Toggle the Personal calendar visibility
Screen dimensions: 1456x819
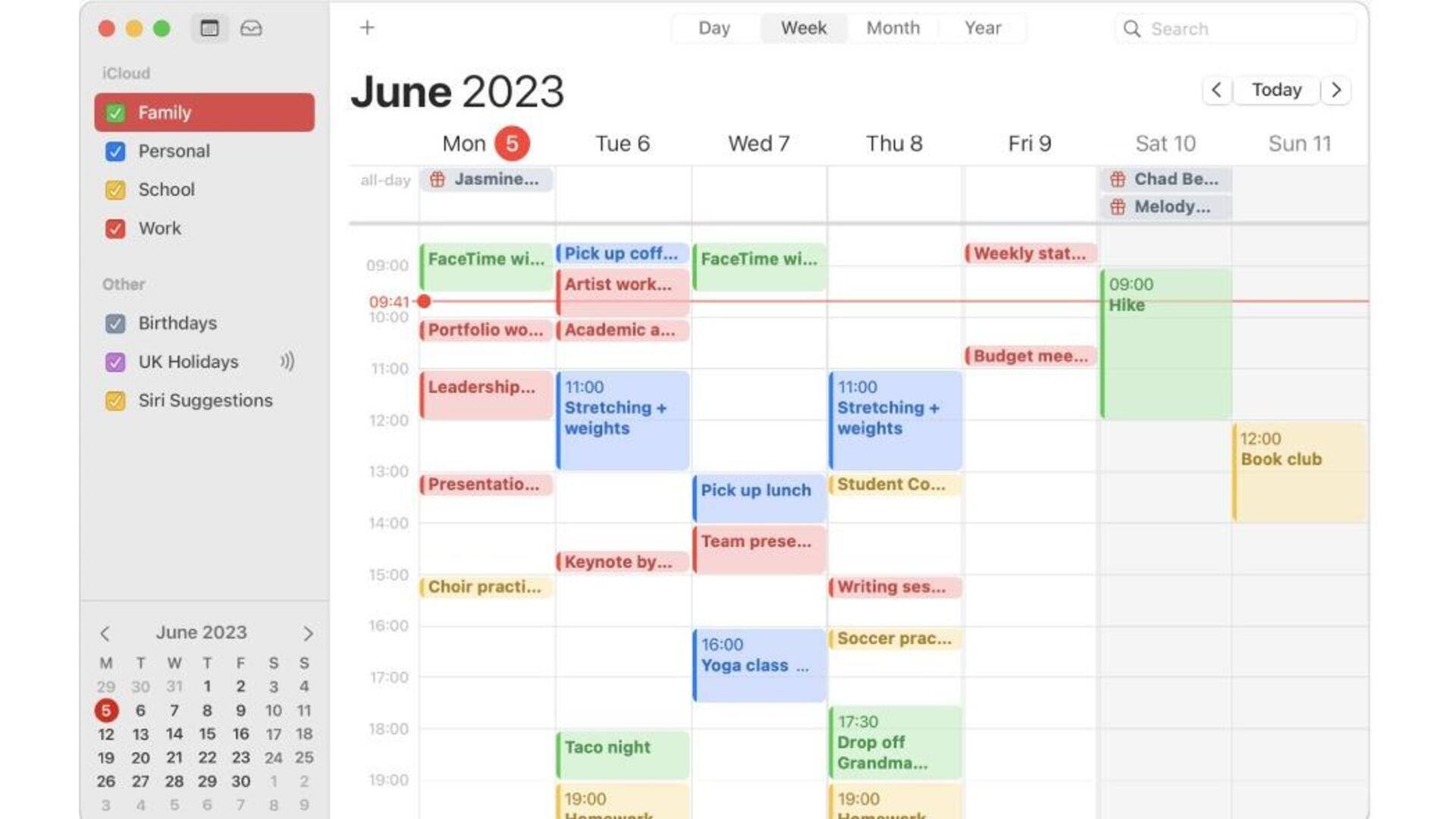pos(118,150)
